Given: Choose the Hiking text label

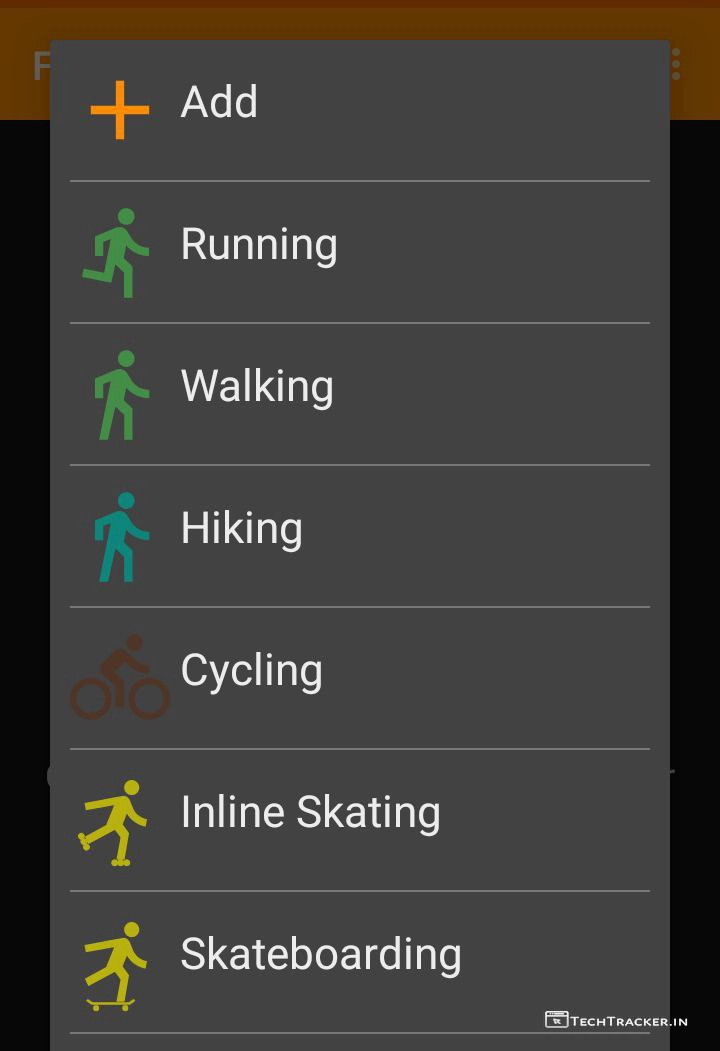Looking at the screenshot, I should point(241,529).
